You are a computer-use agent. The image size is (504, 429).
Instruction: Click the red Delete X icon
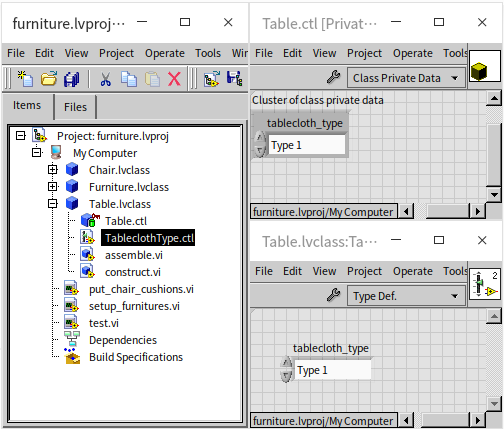pos(174,79)
